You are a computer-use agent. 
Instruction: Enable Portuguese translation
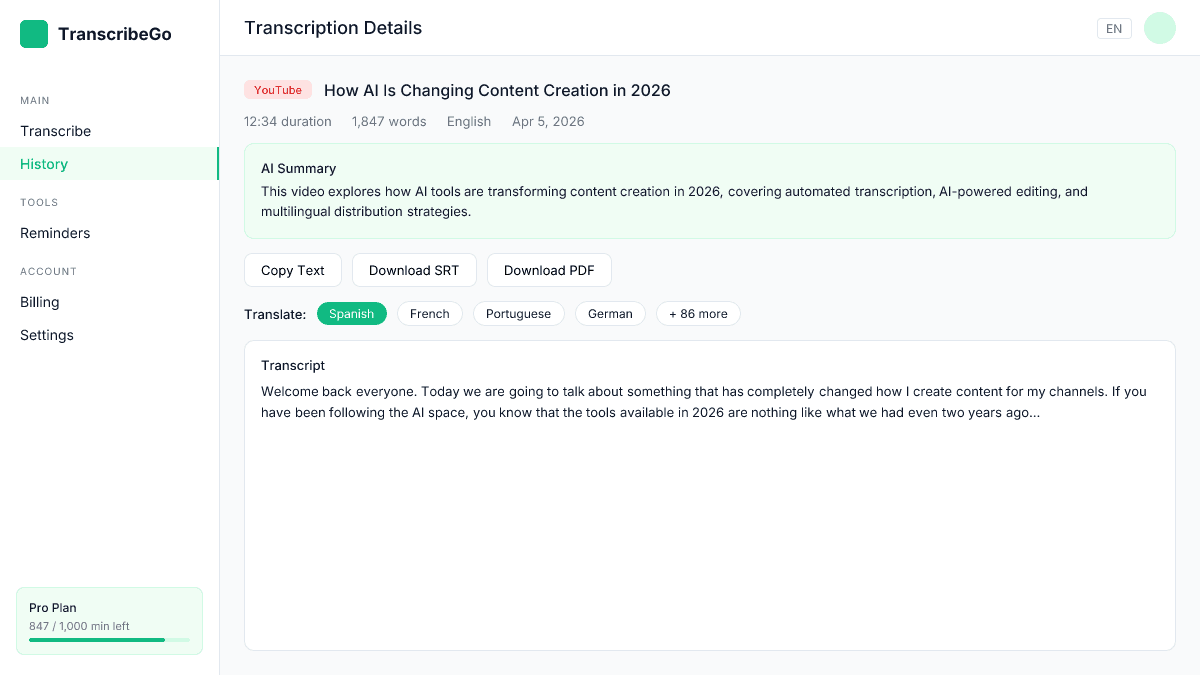pos(518,313)
